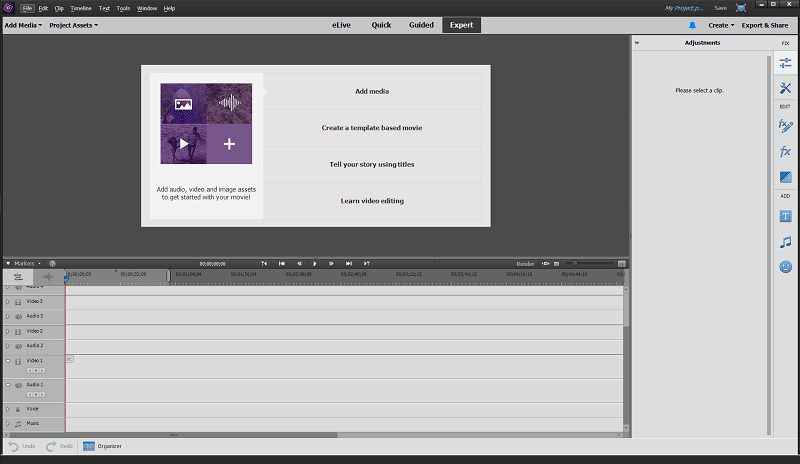
Task: Add keyframe on Video 1 track
Action: pos(36,371)
